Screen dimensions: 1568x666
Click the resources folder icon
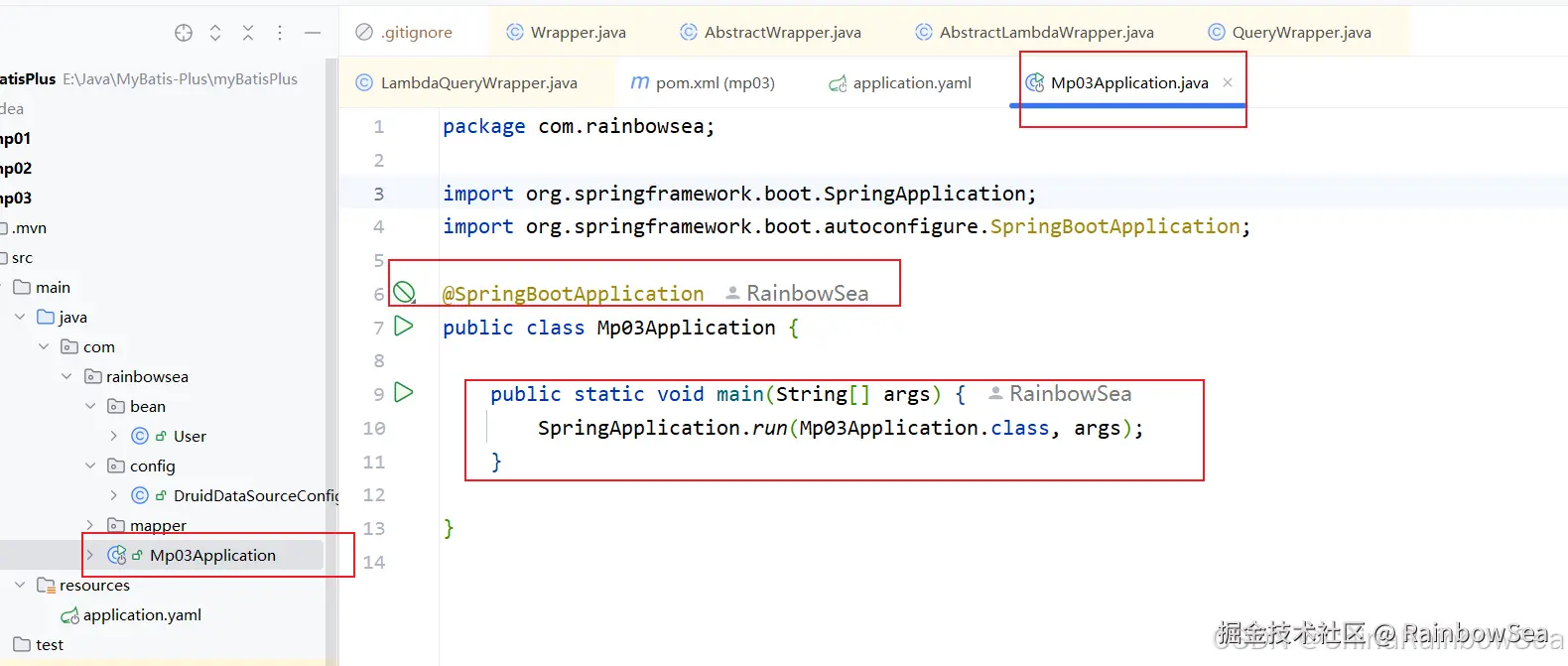click(46, 585)
